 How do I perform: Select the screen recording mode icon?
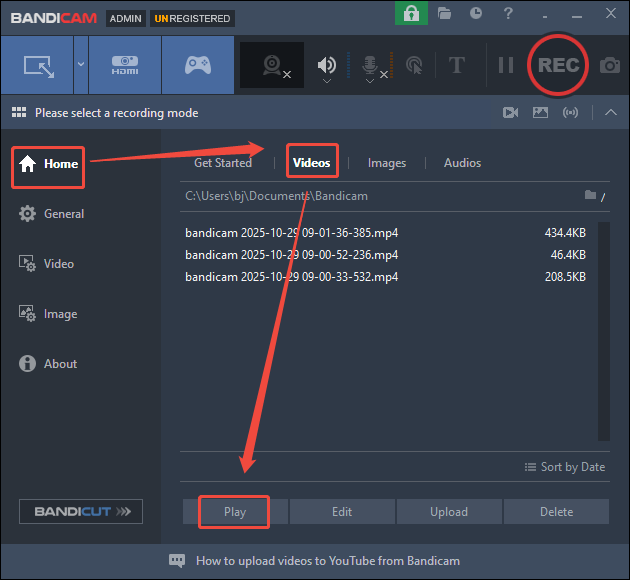pos(37,65)
